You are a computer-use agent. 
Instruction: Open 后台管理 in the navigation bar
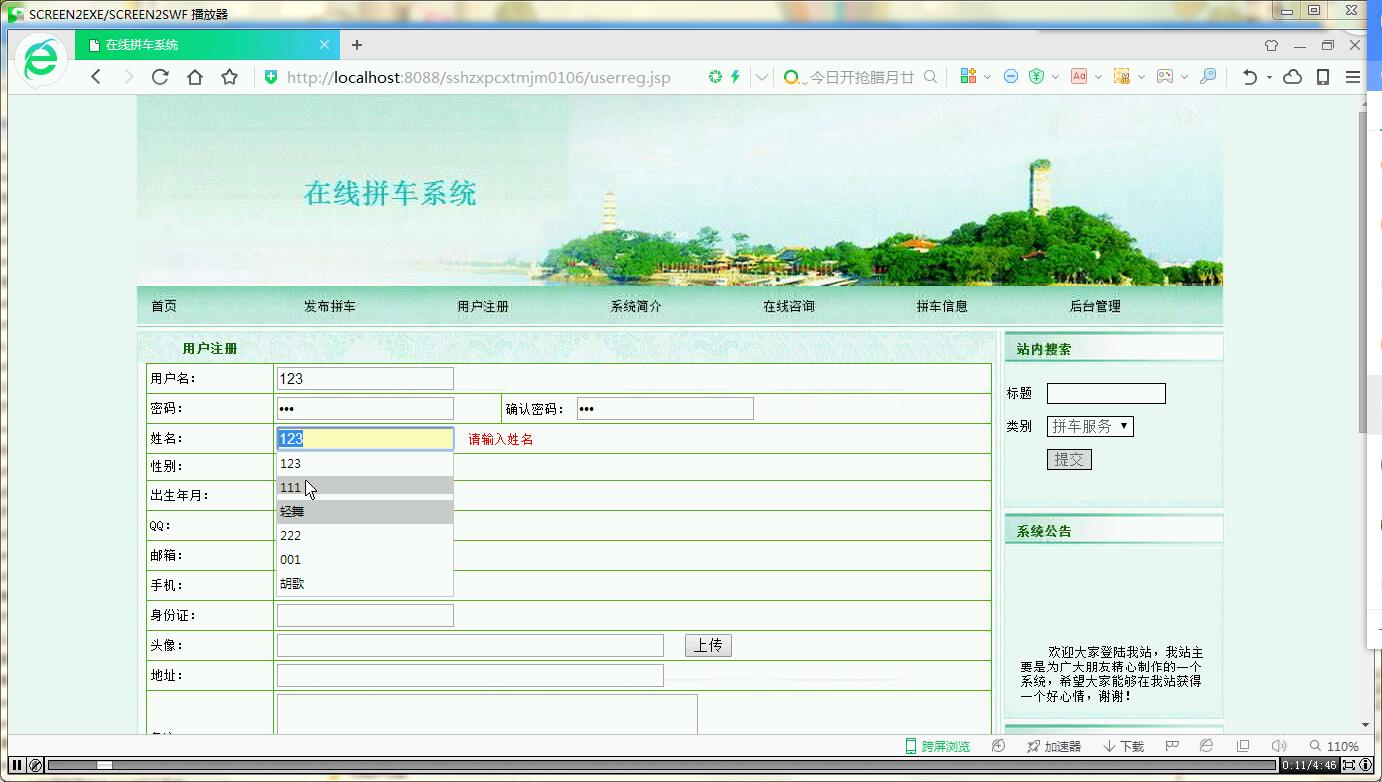pyautogui.click(x=1095, y=307)
